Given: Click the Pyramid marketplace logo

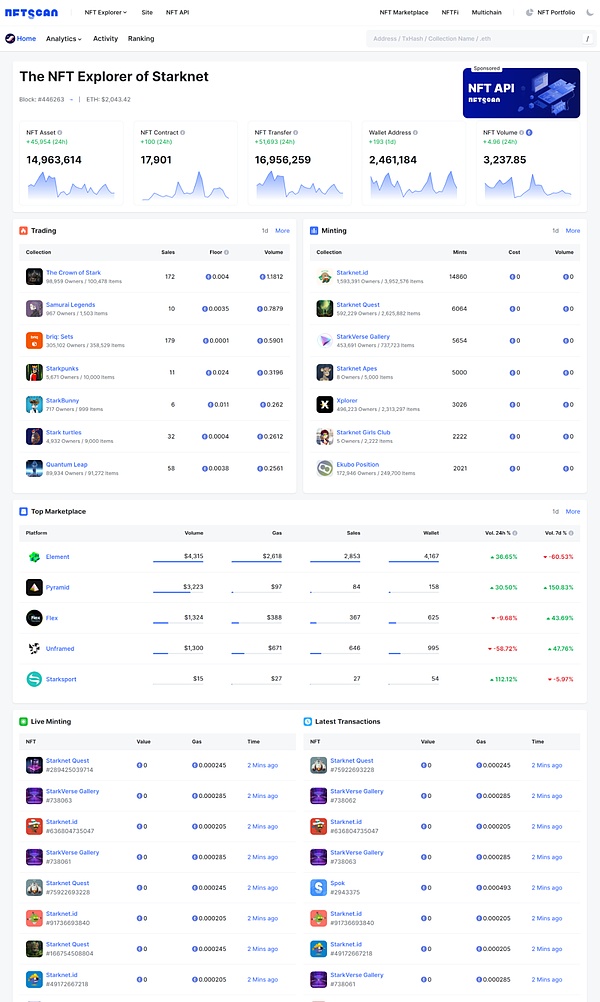Looking at the screenshot, I should click(34, 587).
